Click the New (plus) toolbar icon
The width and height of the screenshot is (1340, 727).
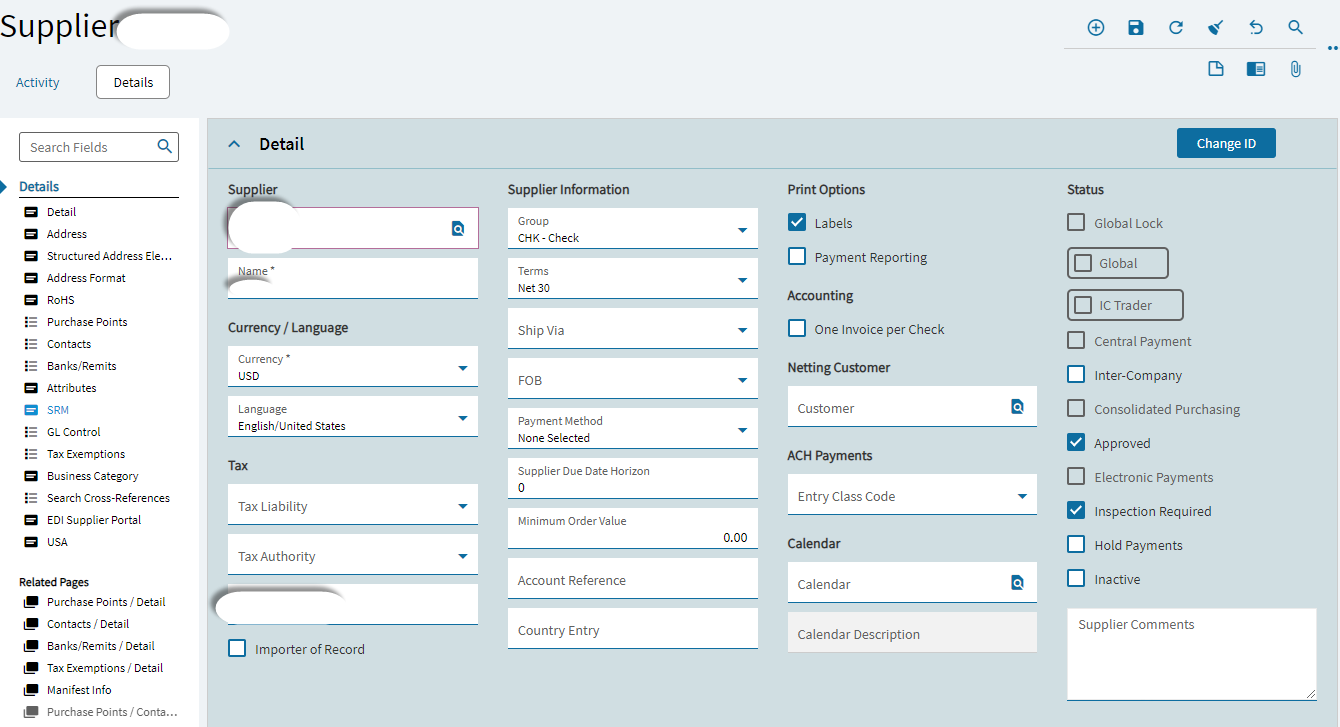pos(1096,28)
